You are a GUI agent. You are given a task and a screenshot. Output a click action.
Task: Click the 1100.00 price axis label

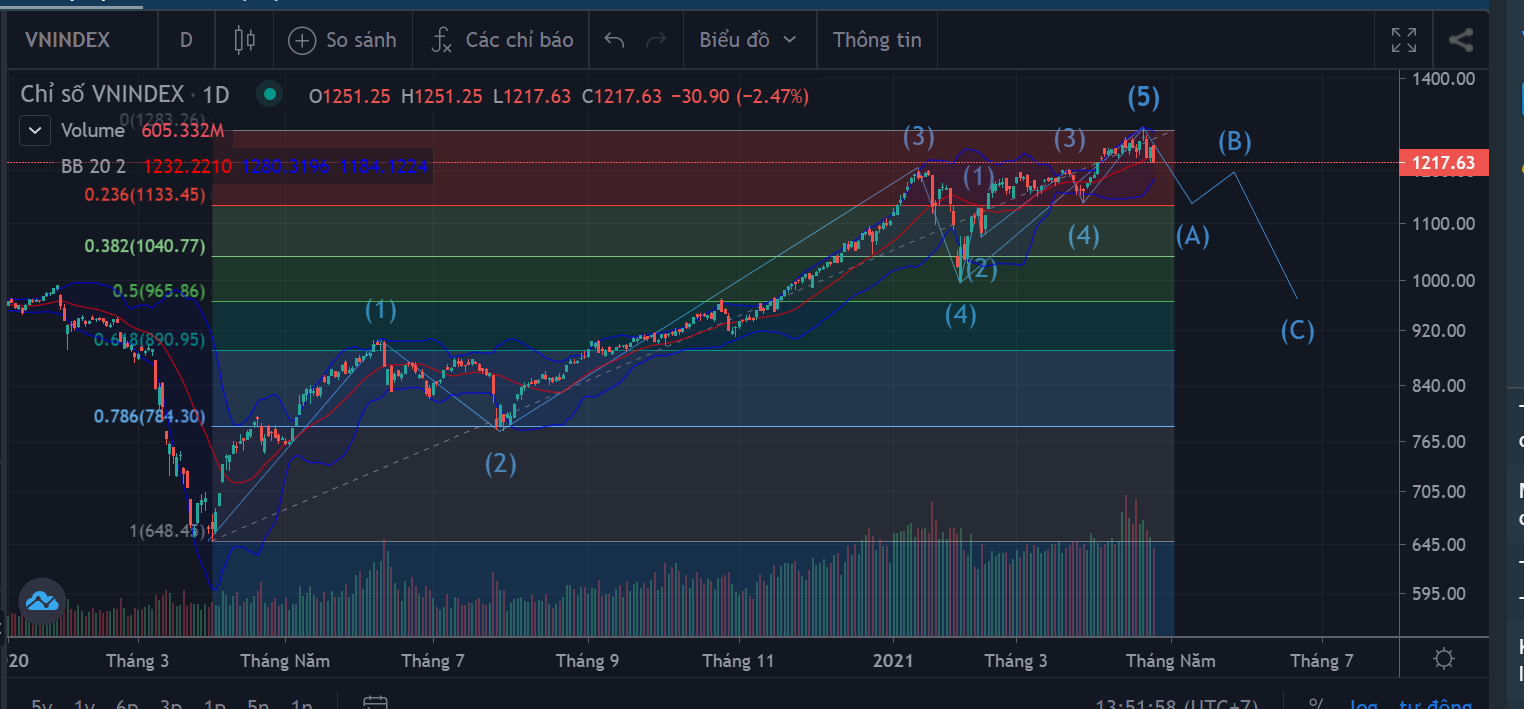[x=1442, y=224]
